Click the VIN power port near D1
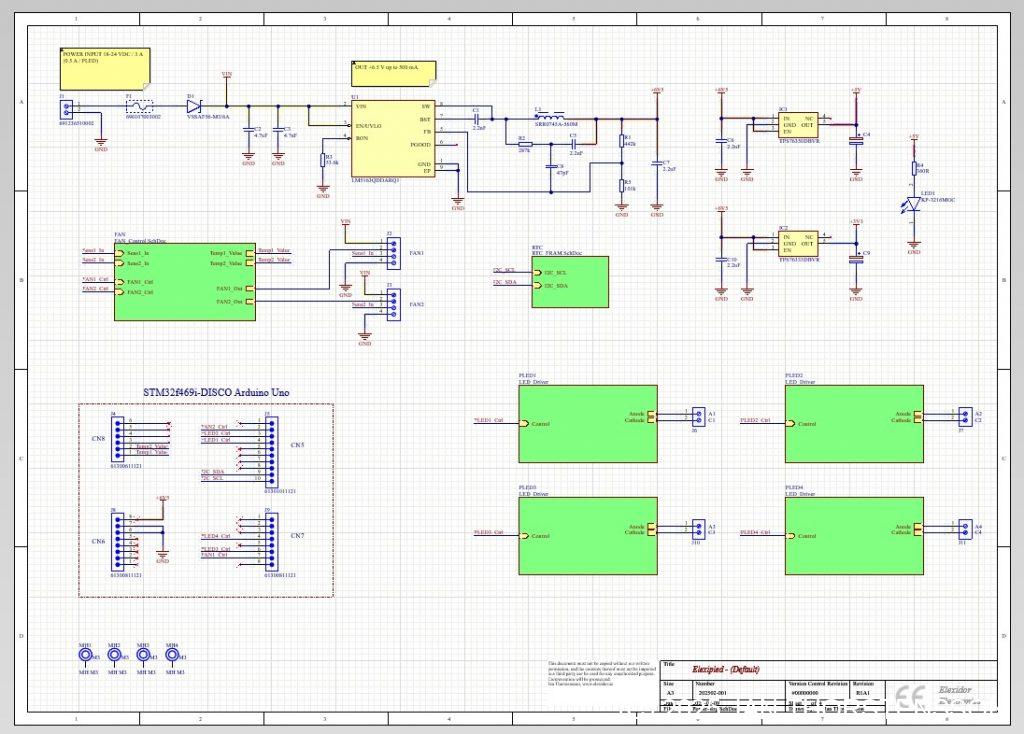 (227, 74)
